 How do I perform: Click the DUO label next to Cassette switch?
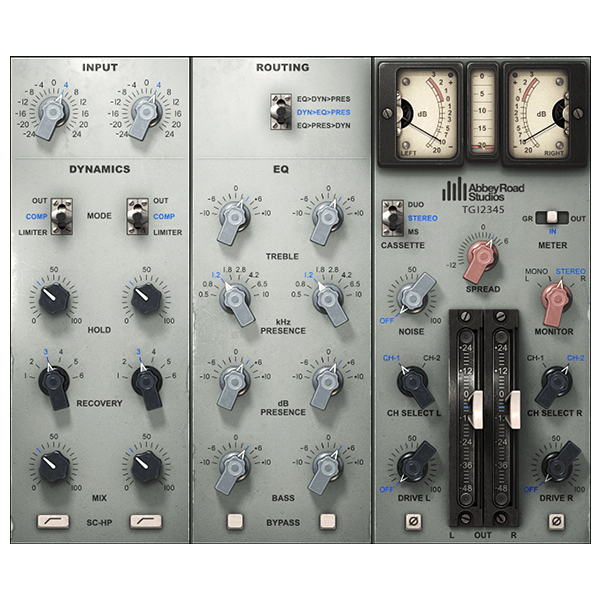pos(416,204)
